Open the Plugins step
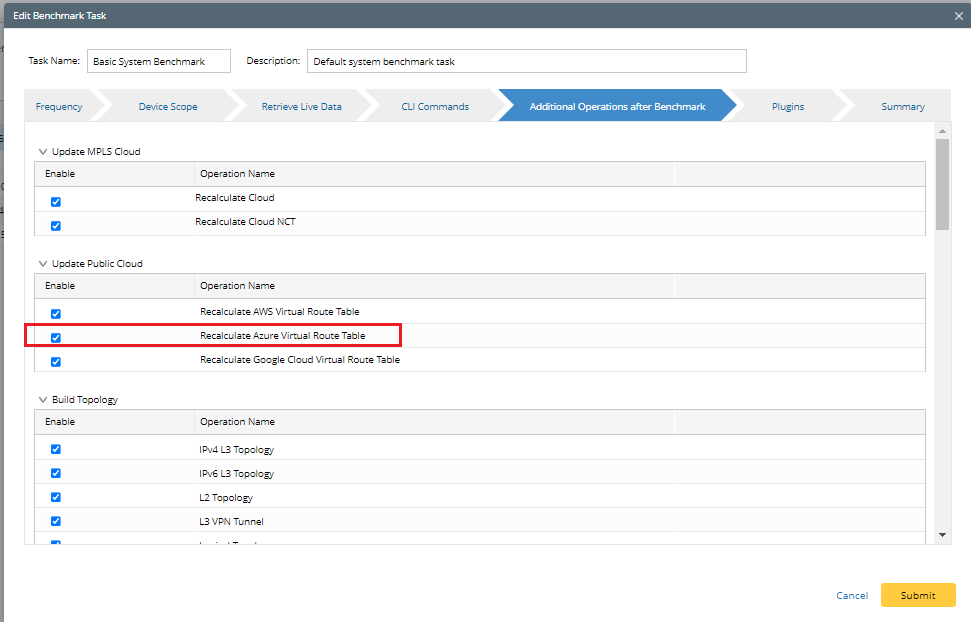This screenshot has width=971, height=622. tap(788, 105)
